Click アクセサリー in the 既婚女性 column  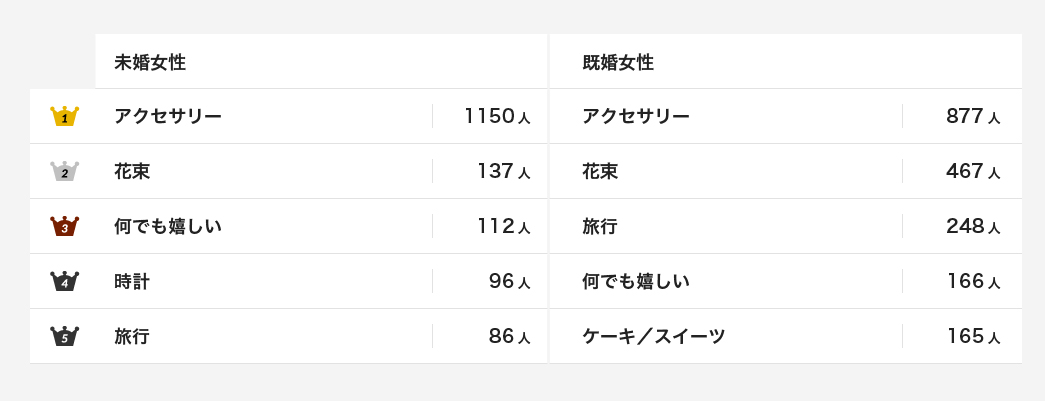coord(636,117)
